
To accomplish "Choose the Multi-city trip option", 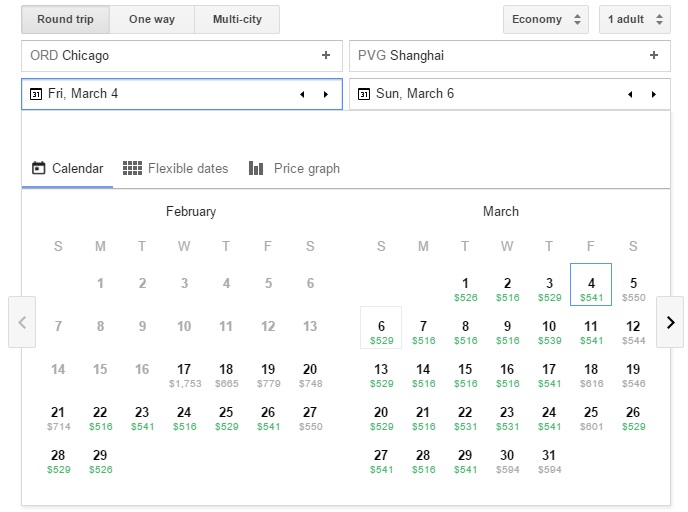I will click(237, 20).
